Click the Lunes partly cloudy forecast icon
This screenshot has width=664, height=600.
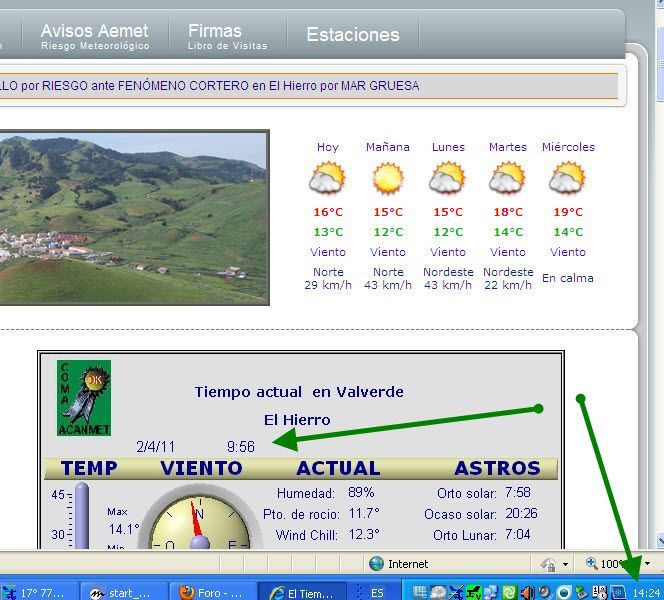tap(448, 178)
